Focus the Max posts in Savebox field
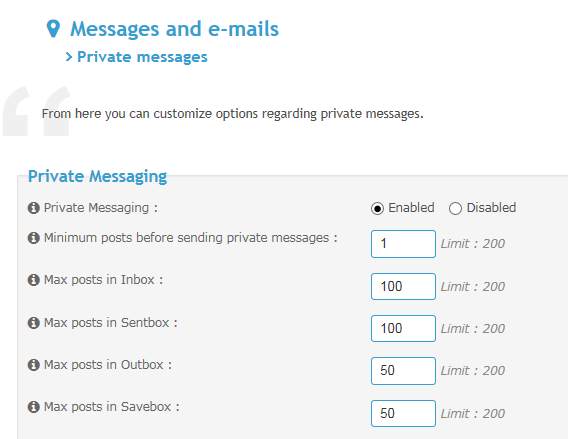The image size is (568, 439). click(403, 413)
